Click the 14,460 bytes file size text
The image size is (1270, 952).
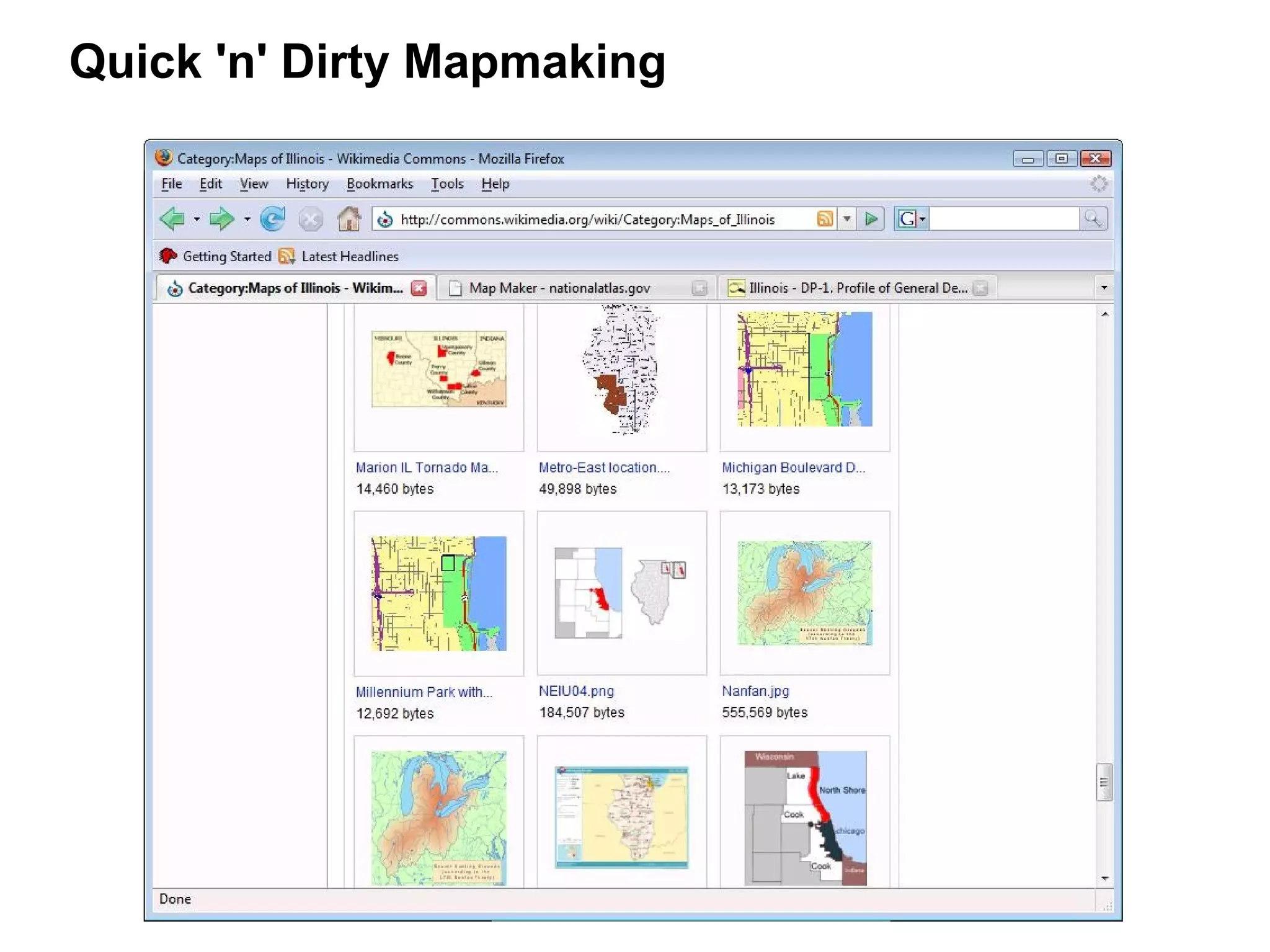click(395, 489)
